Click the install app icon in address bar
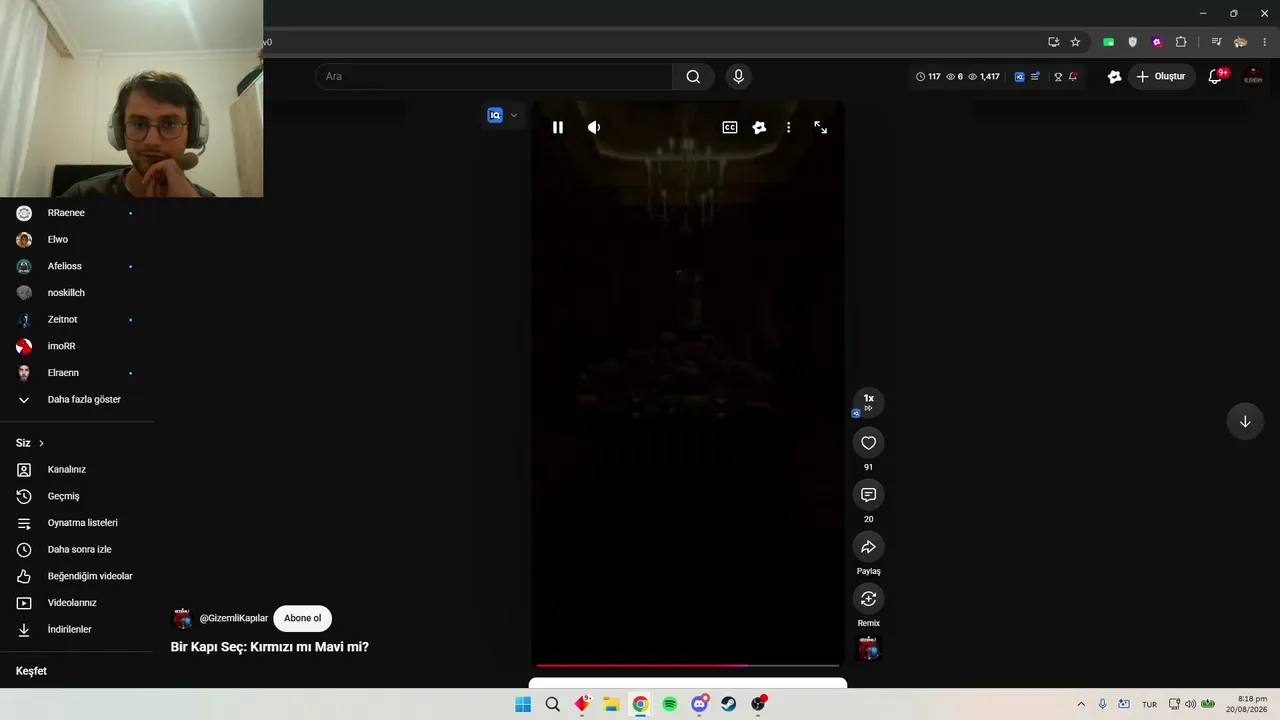 (1053, 42)
